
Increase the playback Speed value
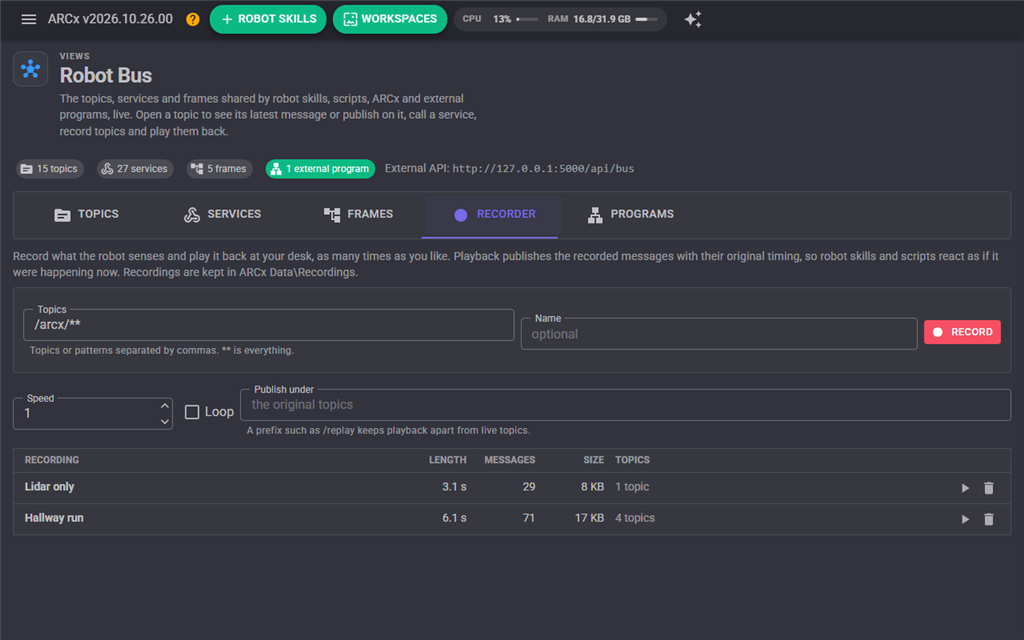[165, 406]
